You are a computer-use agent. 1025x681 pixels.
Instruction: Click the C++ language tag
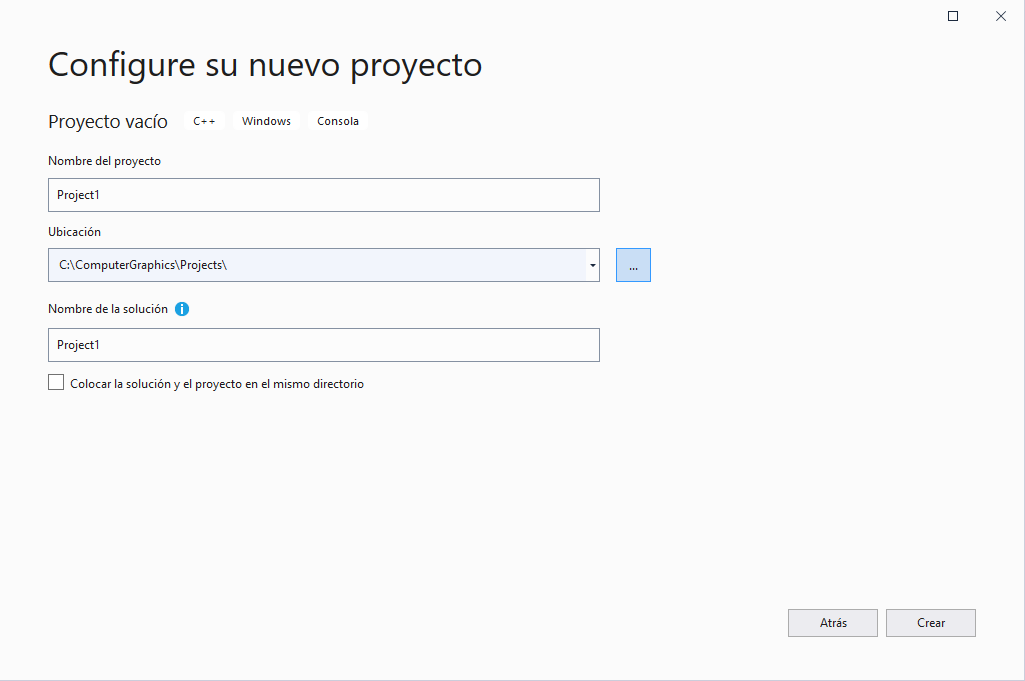point(204,120)
